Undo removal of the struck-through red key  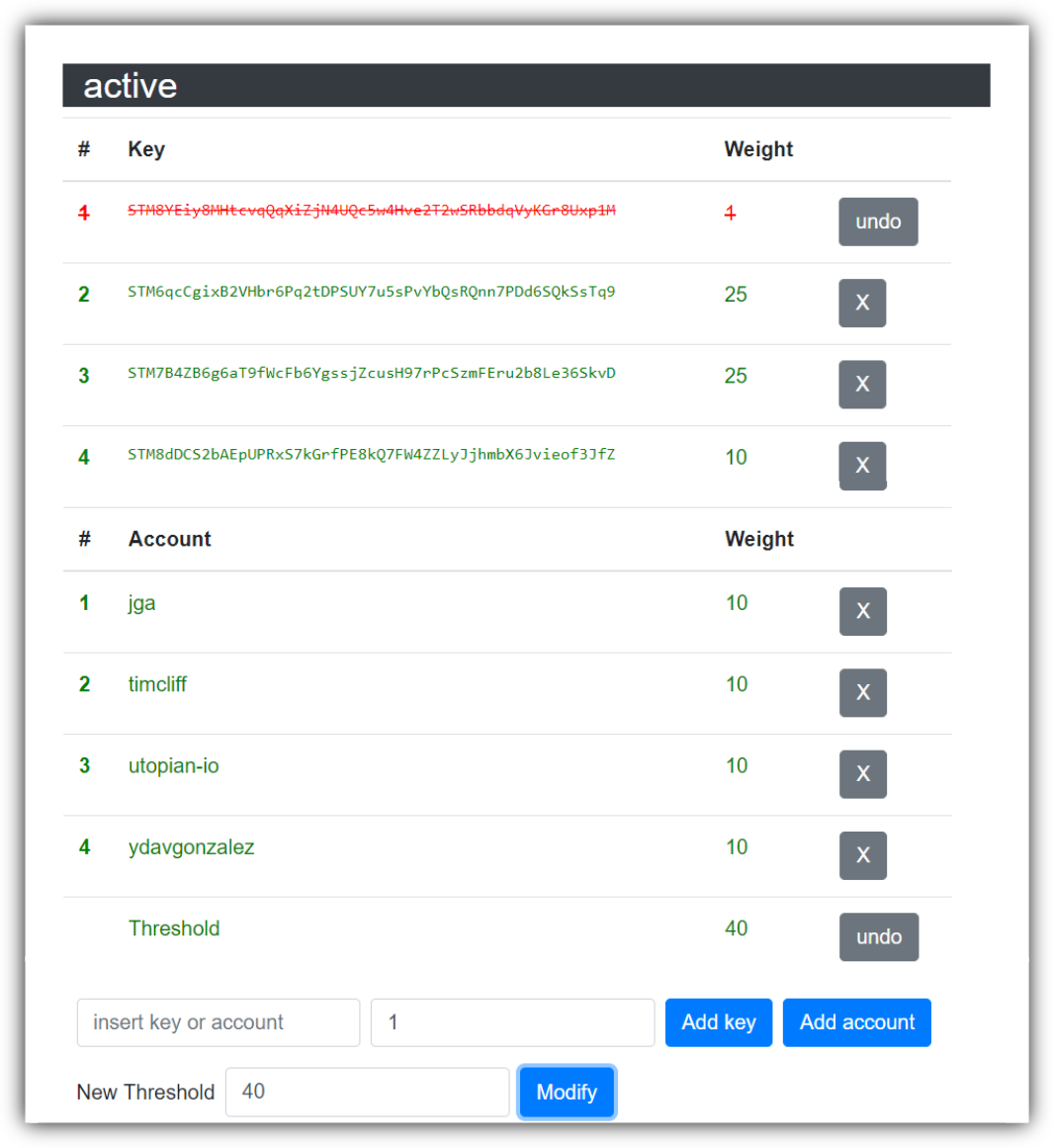878,221
